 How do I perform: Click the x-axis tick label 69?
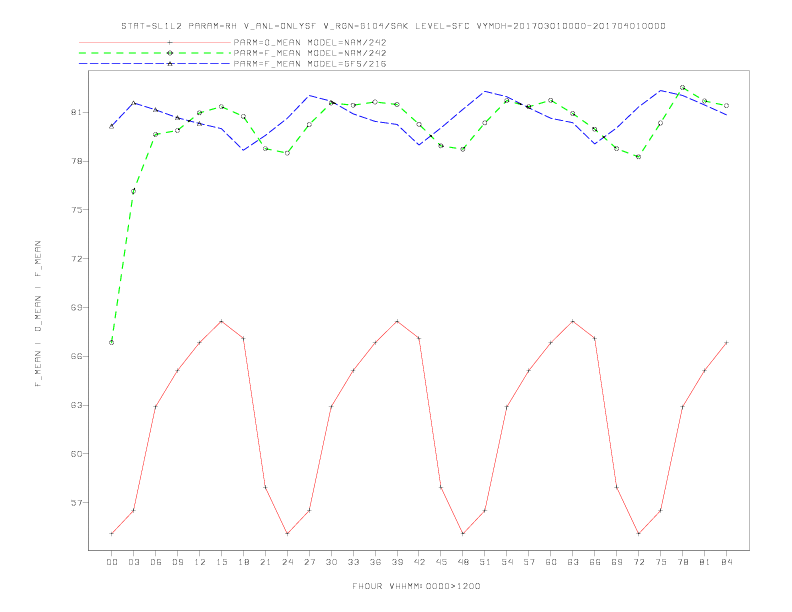tap(617, 562)
